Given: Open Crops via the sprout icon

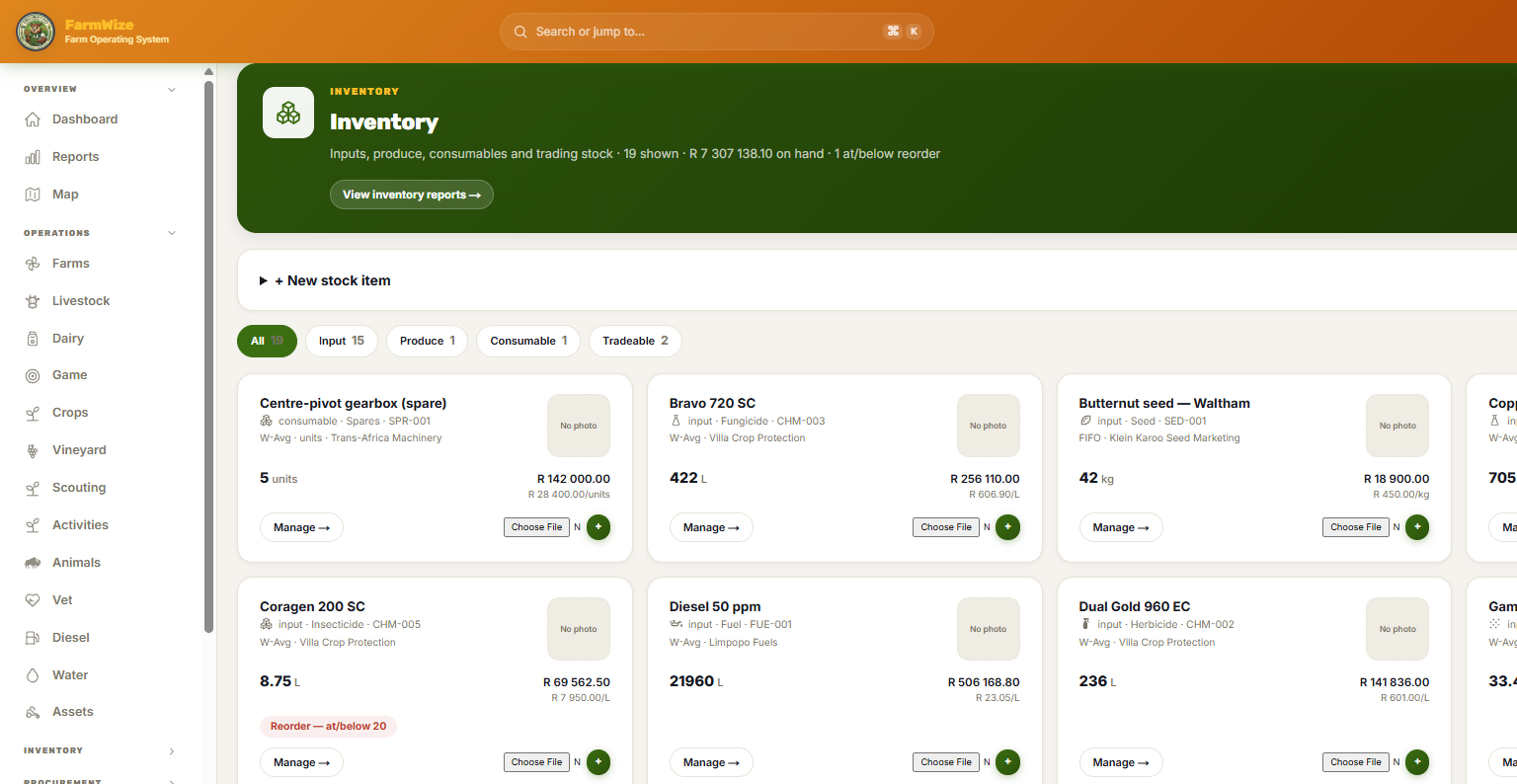Looking at the screenshot, I should click(x=33, y=413).
